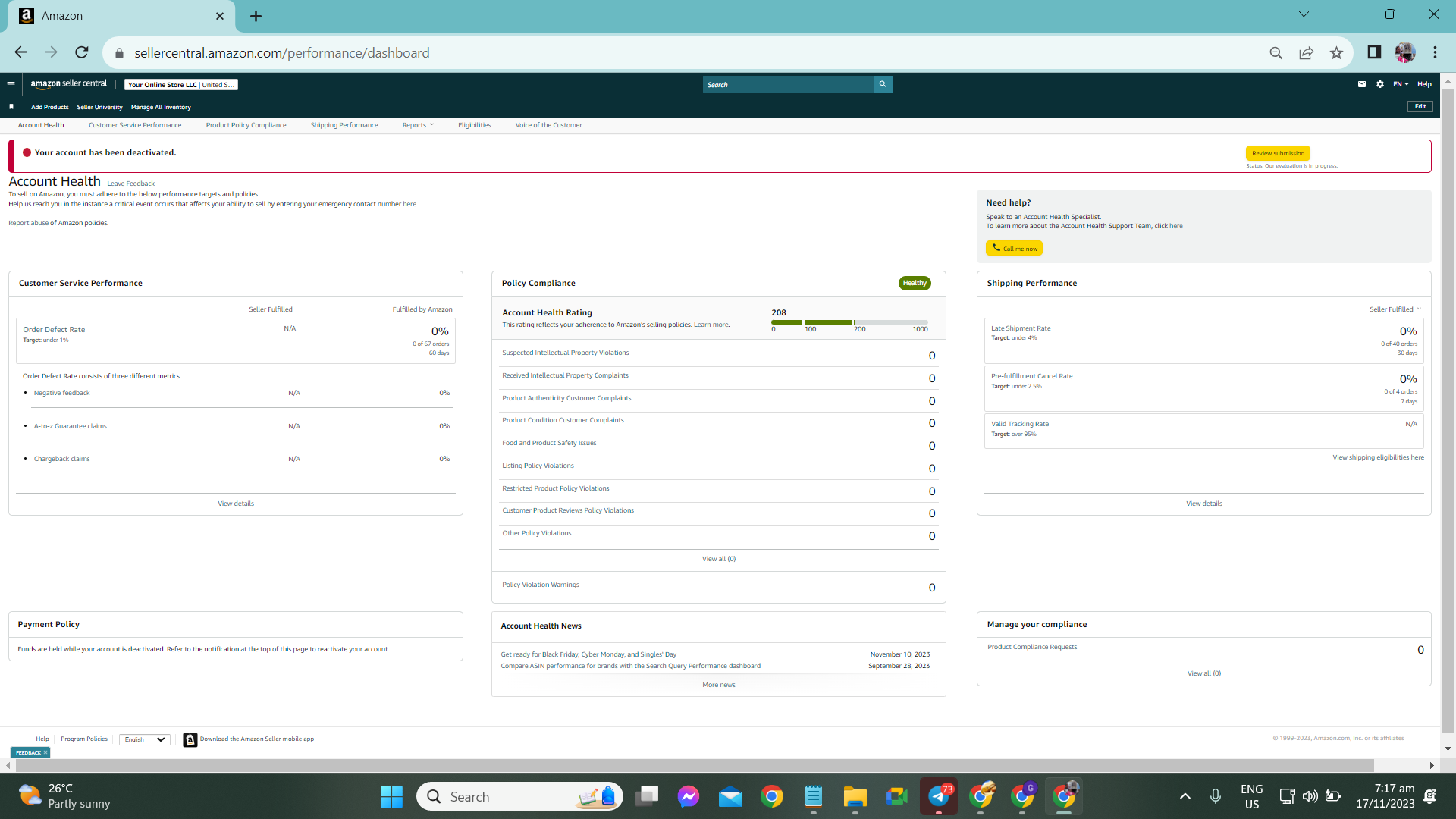1456x819 pixels.
Task: Click the search magnifier button in Seller Central
Action: pos(883,84)
